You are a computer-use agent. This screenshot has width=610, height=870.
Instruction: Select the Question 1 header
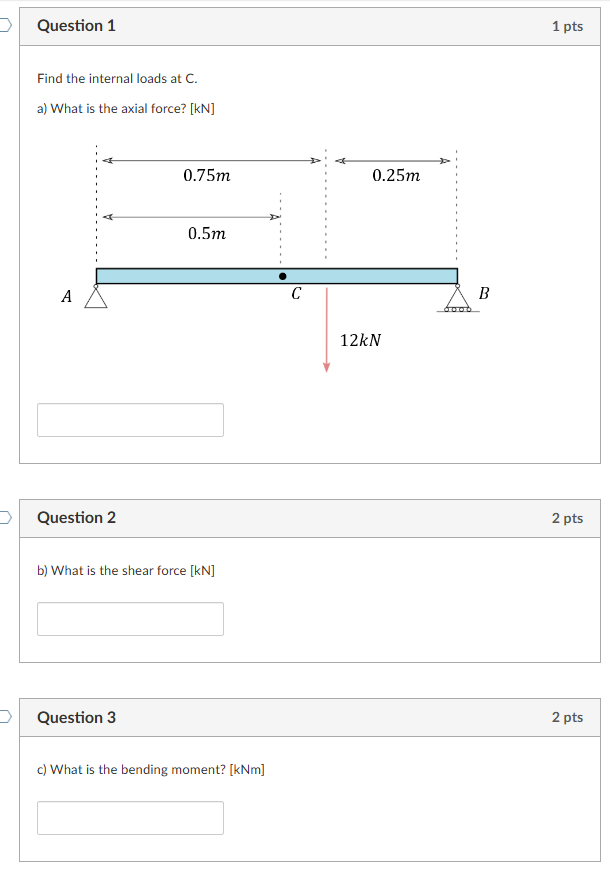pyautogui.click(x=75, y=26)
